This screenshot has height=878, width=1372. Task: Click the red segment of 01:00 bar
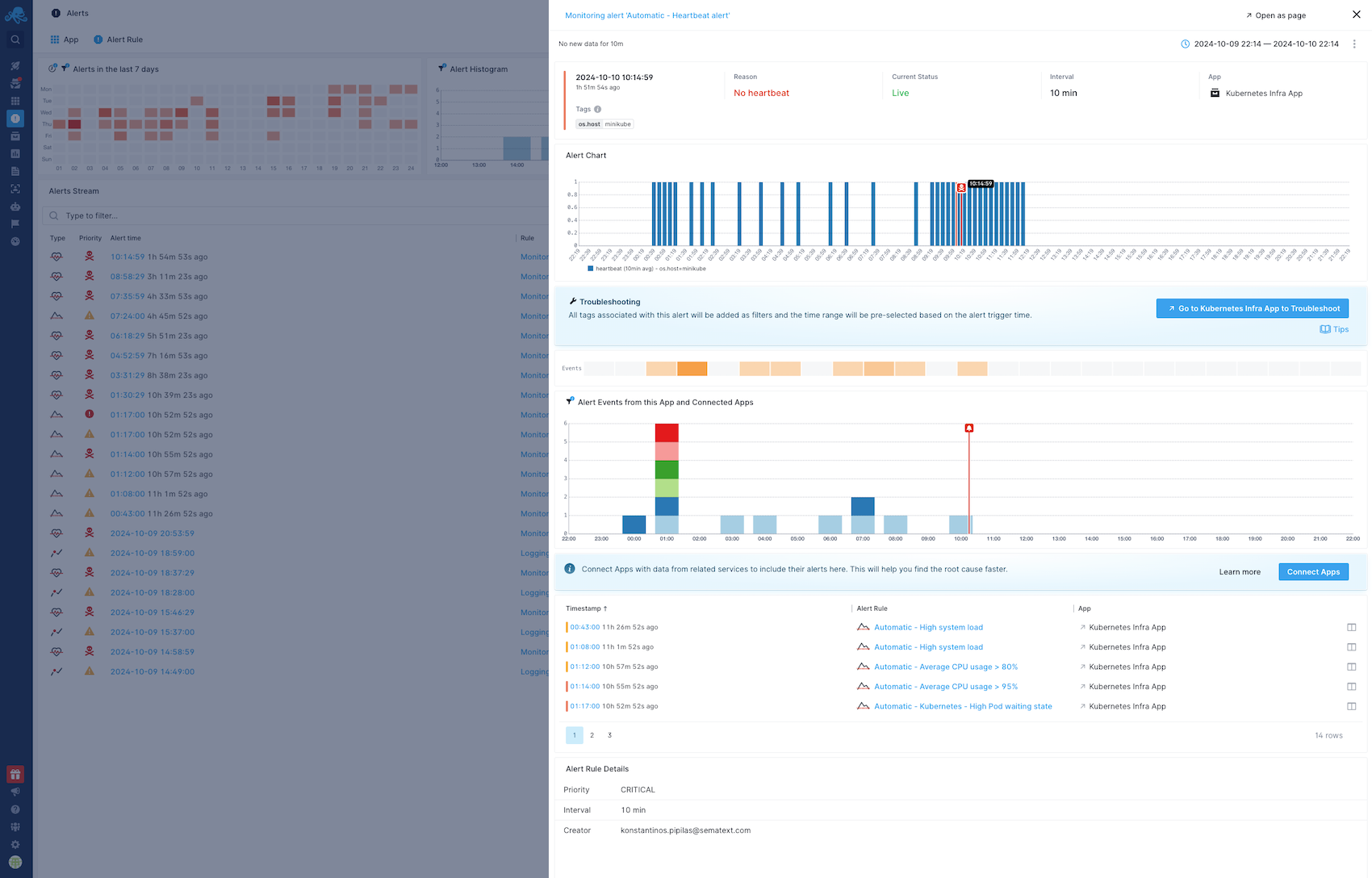point(667,433)
